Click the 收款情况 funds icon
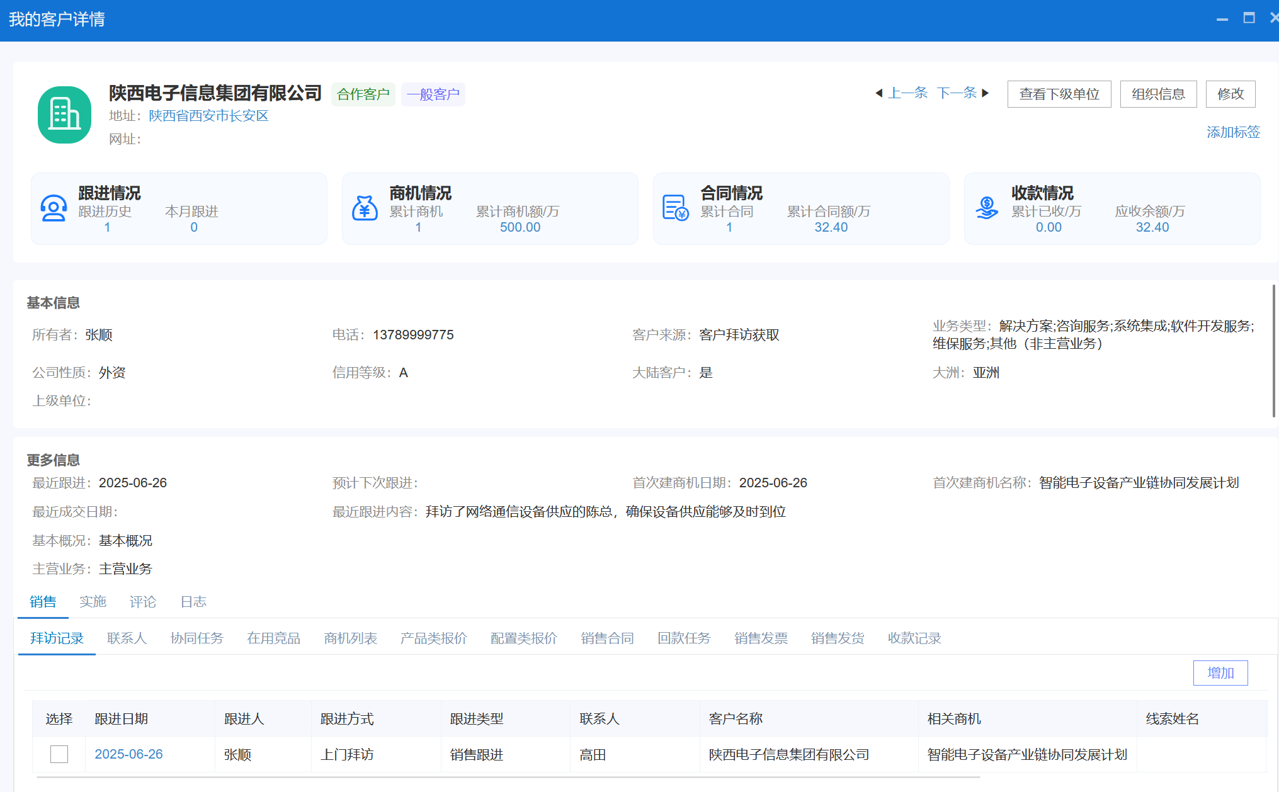1279x792 pixels. (987, 208)
